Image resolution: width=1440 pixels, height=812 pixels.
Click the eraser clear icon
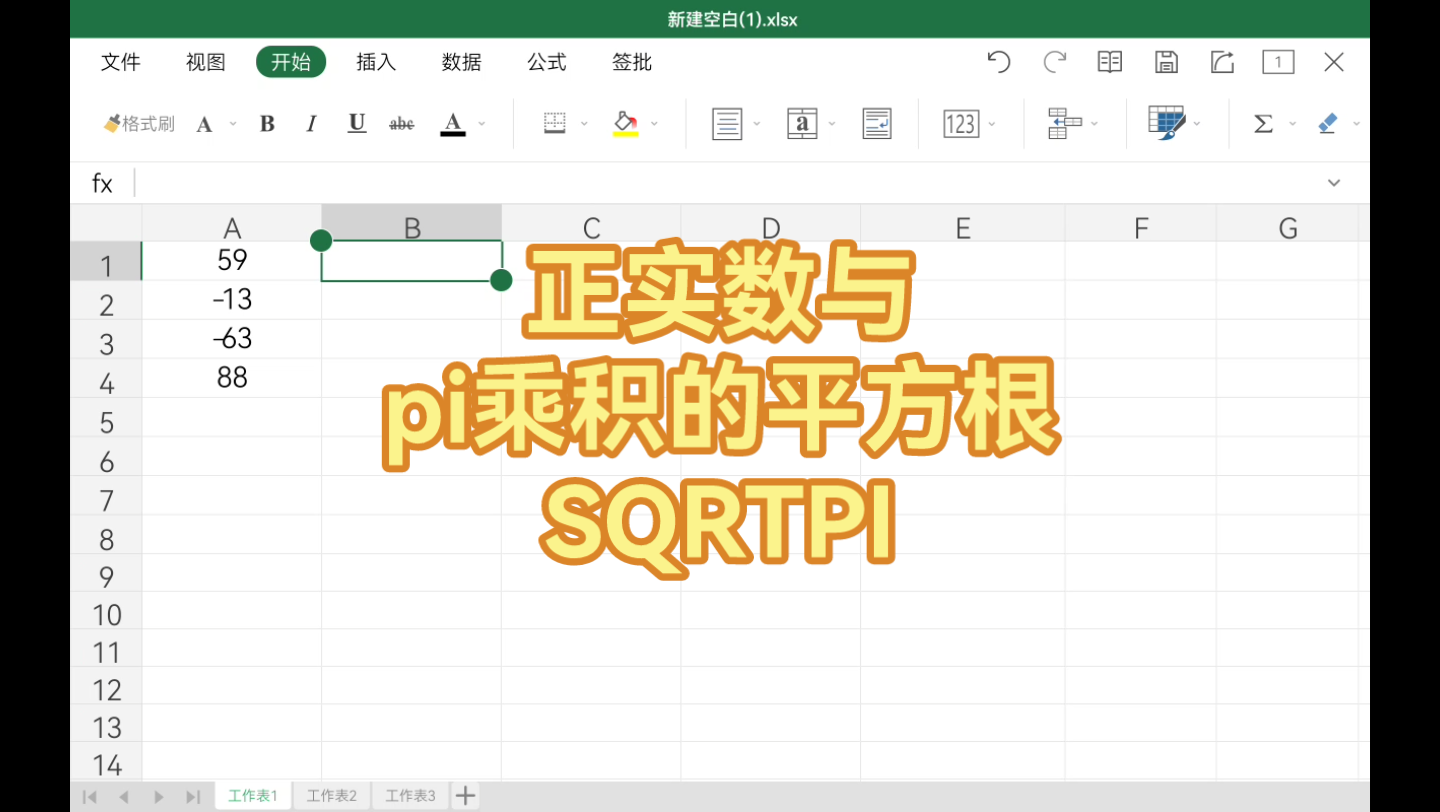(1328, 124)
